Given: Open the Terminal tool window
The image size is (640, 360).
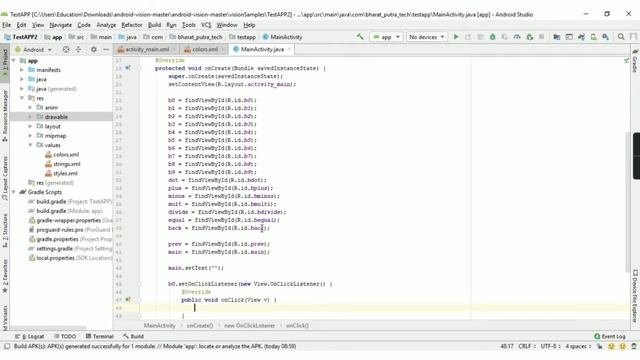Looking at the screenshot, I should click(x=99, y=336).
